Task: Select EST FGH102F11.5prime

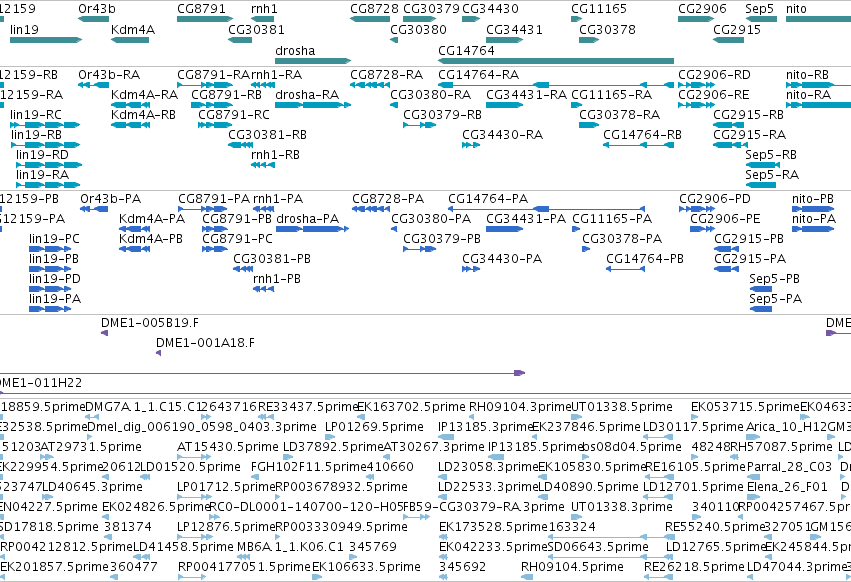Action: pos(256,477)
